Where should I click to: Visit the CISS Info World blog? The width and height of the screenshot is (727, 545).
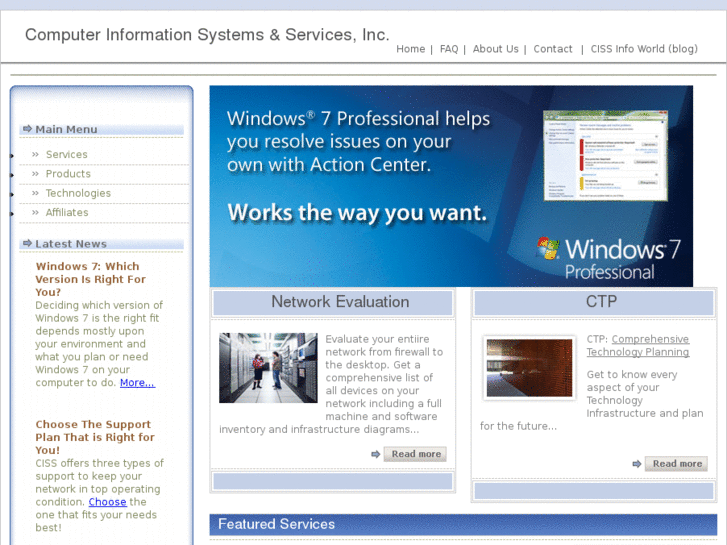(x=644, y=49)
